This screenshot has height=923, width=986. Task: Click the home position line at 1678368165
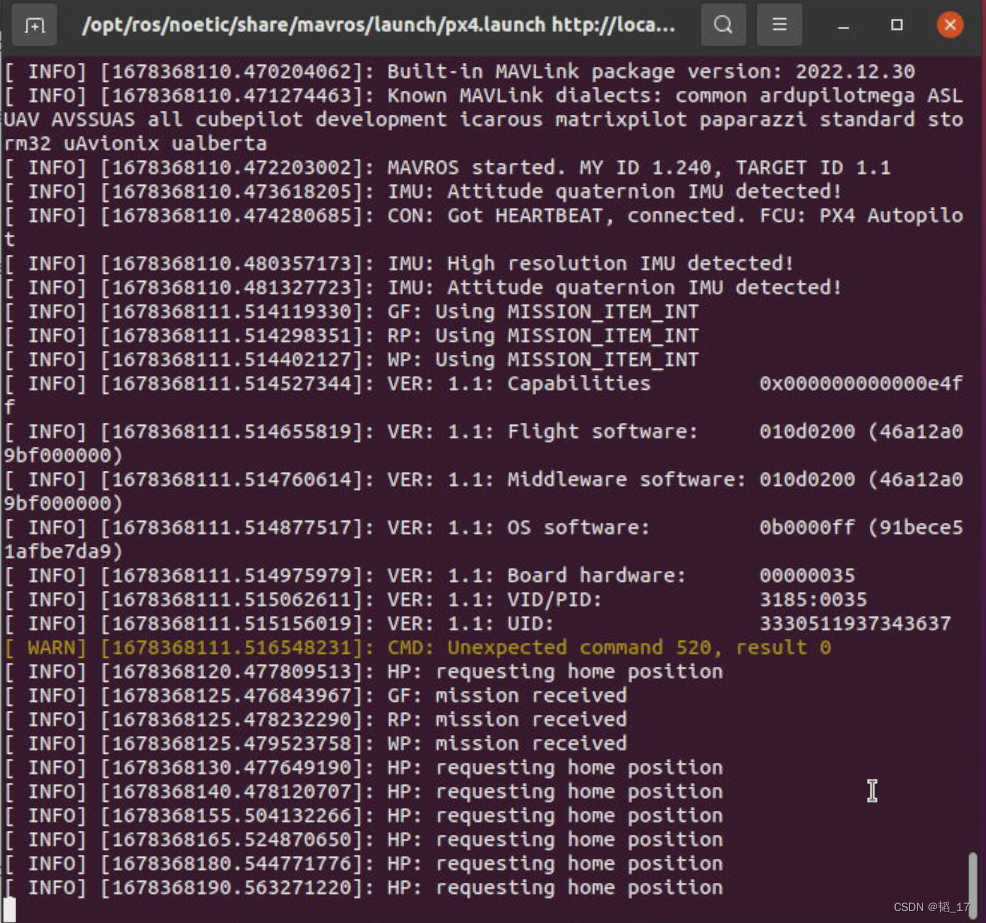pyautogui.click(x=363, y=840)
